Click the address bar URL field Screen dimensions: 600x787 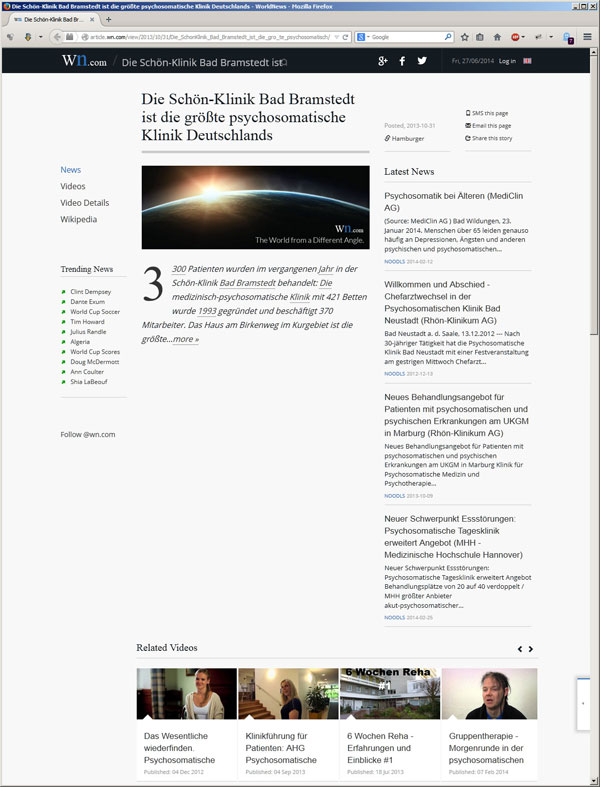click(x=210, y=37)
